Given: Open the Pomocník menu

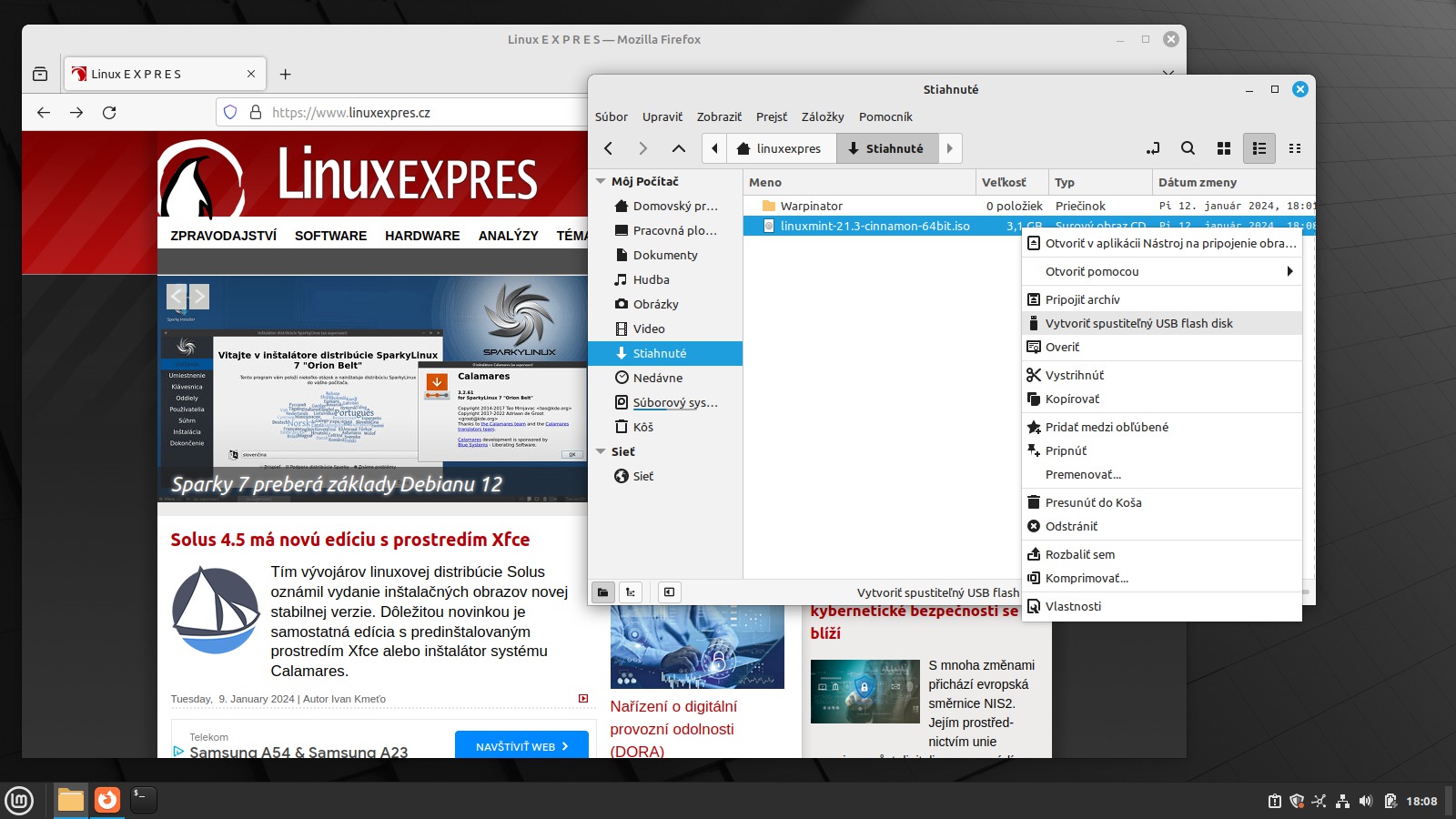Looking at the screenshot, I should (x=885, y=116).
